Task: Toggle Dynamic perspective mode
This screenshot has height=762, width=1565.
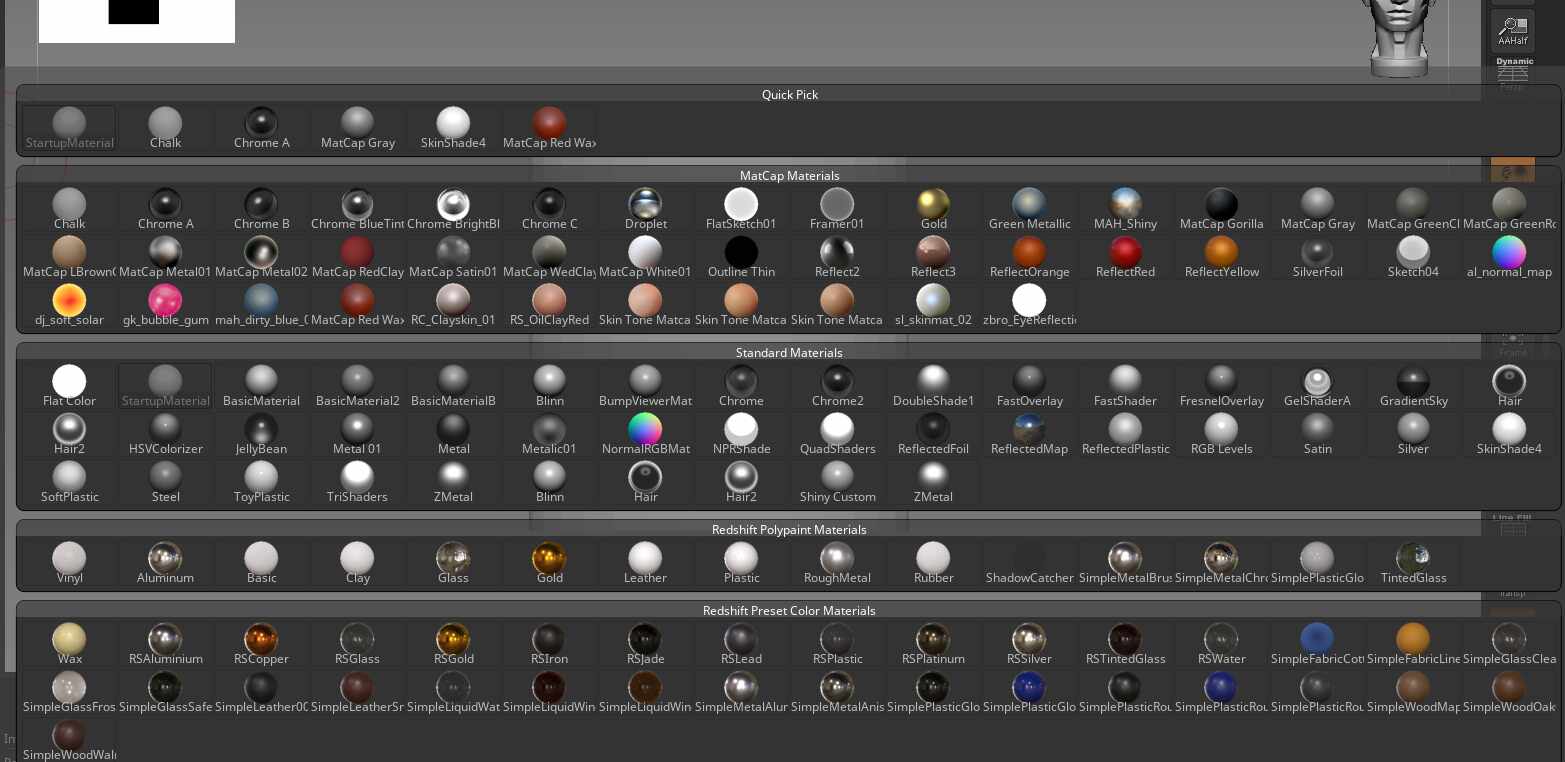Action: 1514,70
